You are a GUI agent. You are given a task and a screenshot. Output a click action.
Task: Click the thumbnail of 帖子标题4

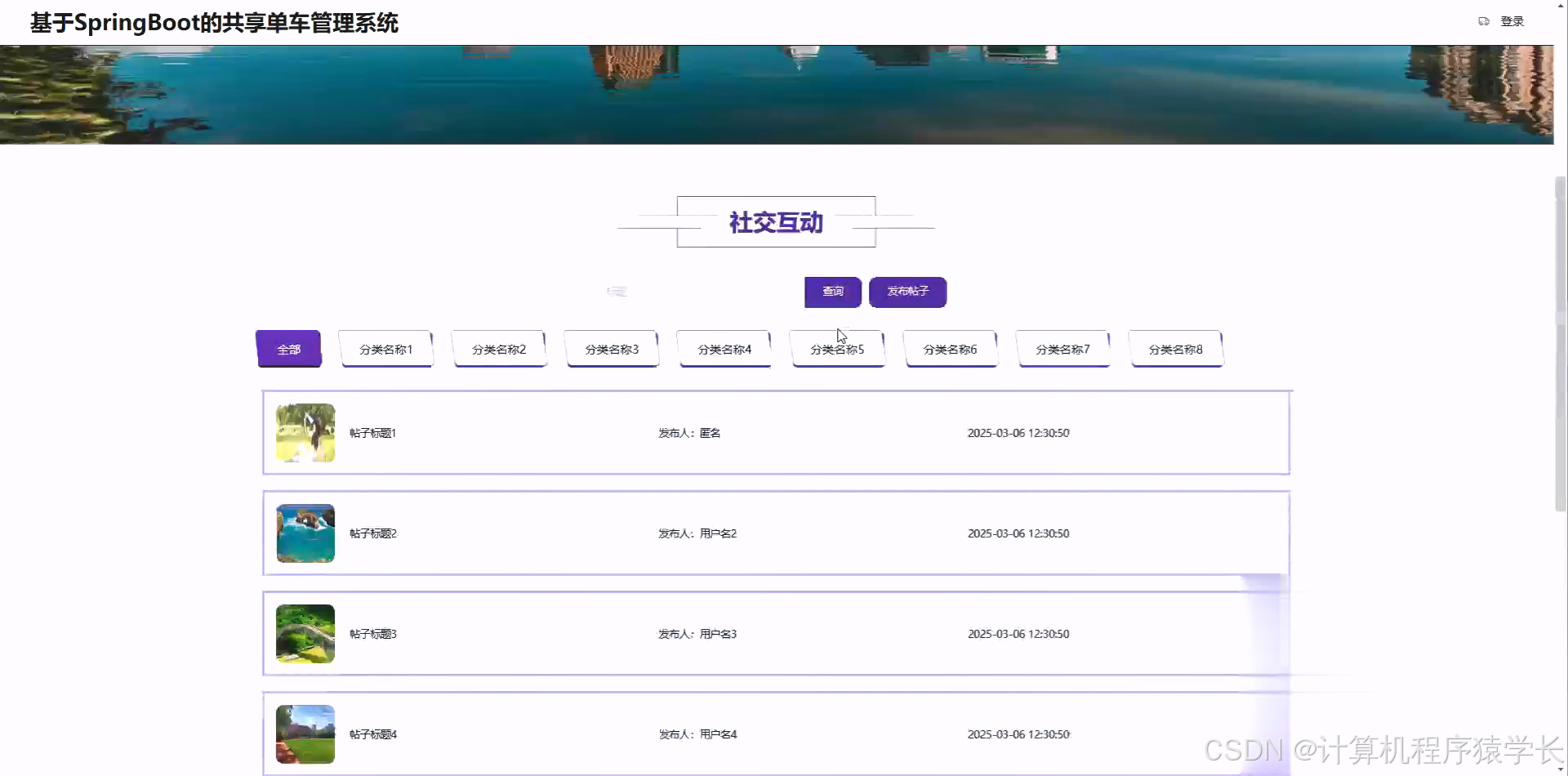point(304,734)
